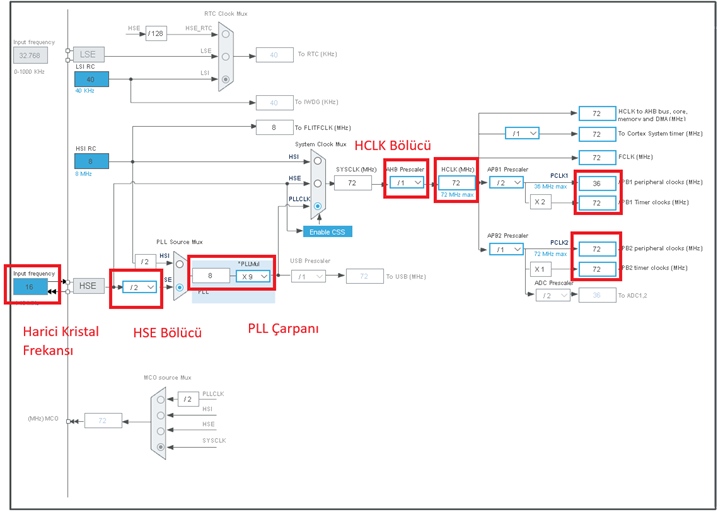The width and height of the screenshot is (718, 512).
Task: Click HSE input frequency field showing 16
Action: pos(30,287)
